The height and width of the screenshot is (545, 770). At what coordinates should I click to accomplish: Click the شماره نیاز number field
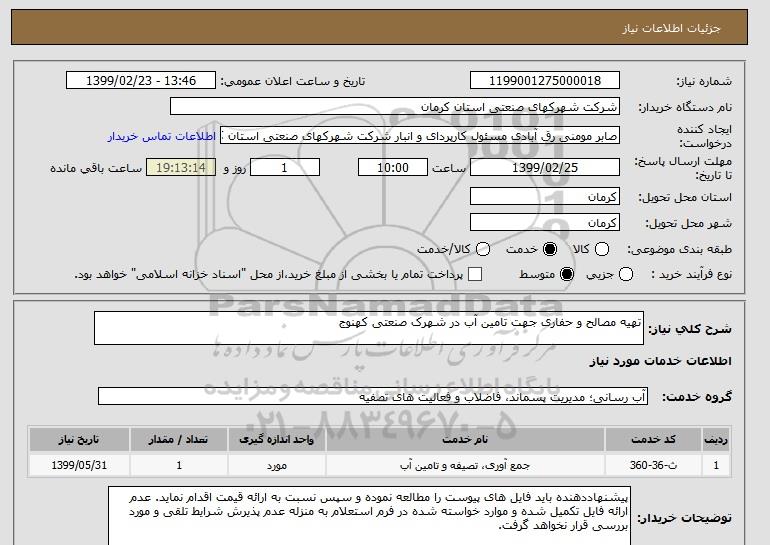(x=545, y=81)
